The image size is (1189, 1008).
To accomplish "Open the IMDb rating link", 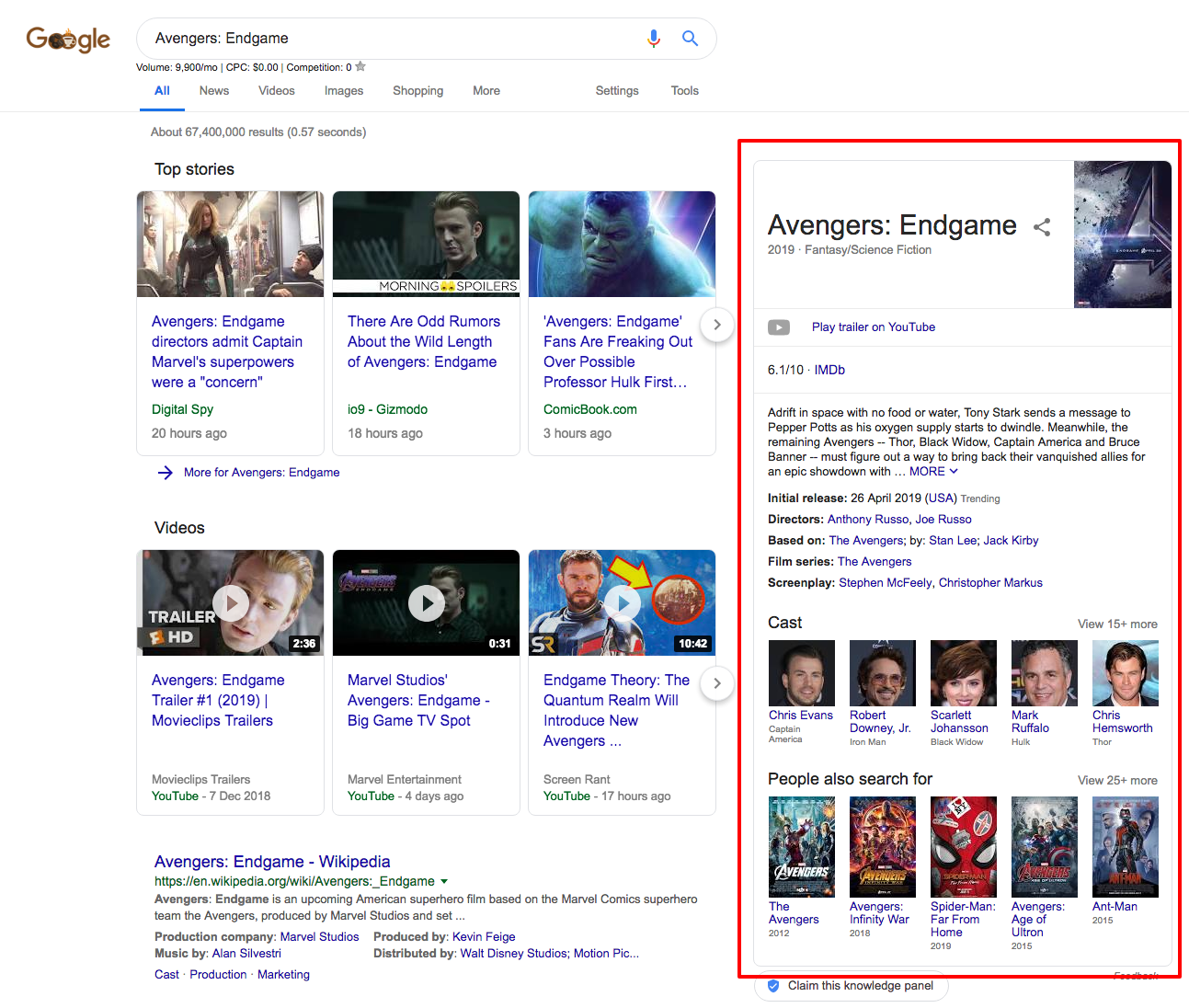I will click(829, 370).
